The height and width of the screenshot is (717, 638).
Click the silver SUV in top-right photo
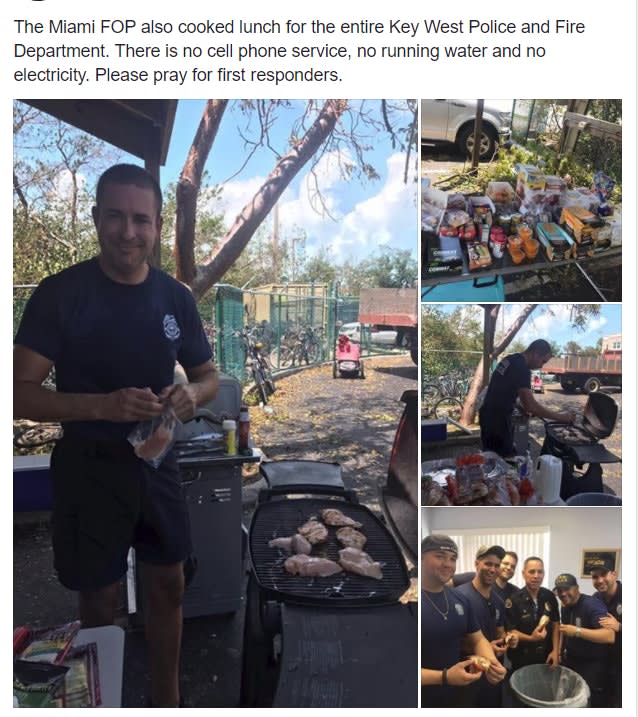click(466, 125)
